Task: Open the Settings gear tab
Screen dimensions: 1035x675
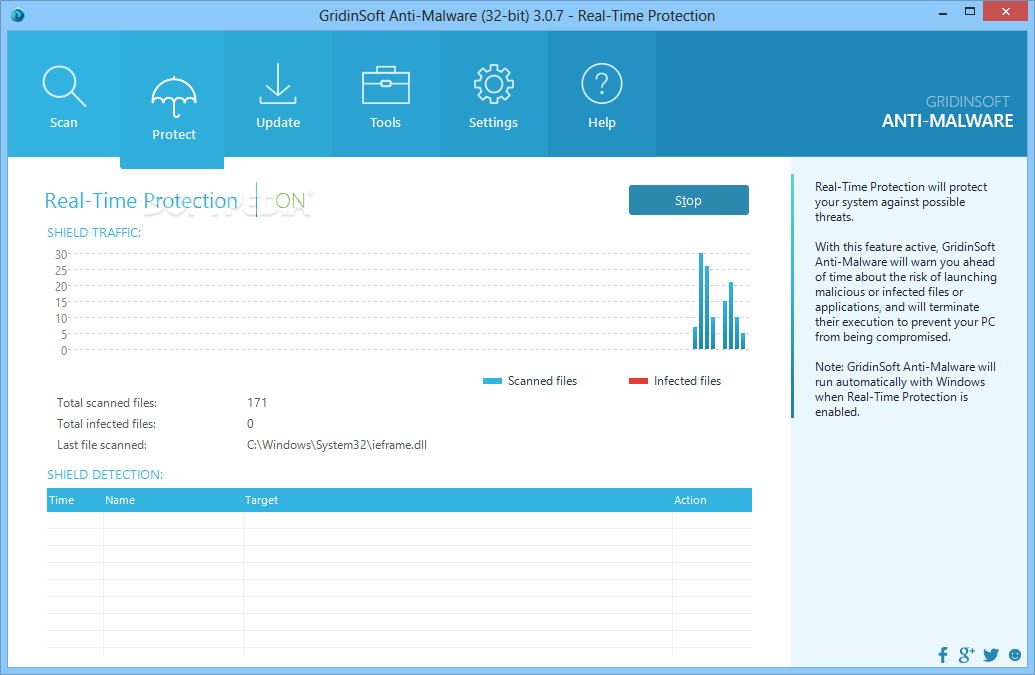Action: (493, 94)
